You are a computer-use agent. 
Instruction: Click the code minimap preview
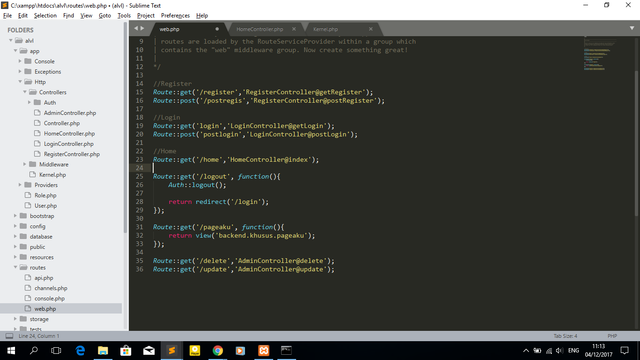[x=599, y=55]
